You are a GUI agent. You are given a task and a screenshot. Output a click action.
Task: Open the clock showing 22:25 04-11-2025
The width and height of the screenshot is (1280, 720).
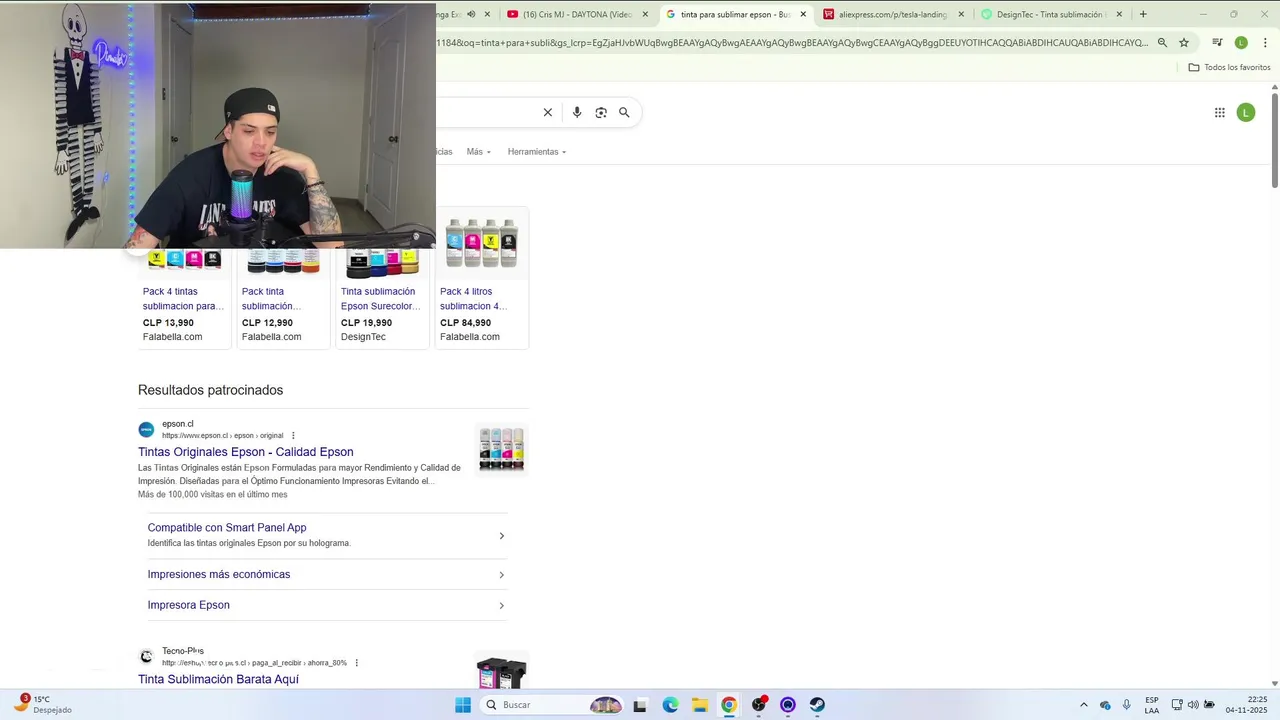coord(1247,705)
